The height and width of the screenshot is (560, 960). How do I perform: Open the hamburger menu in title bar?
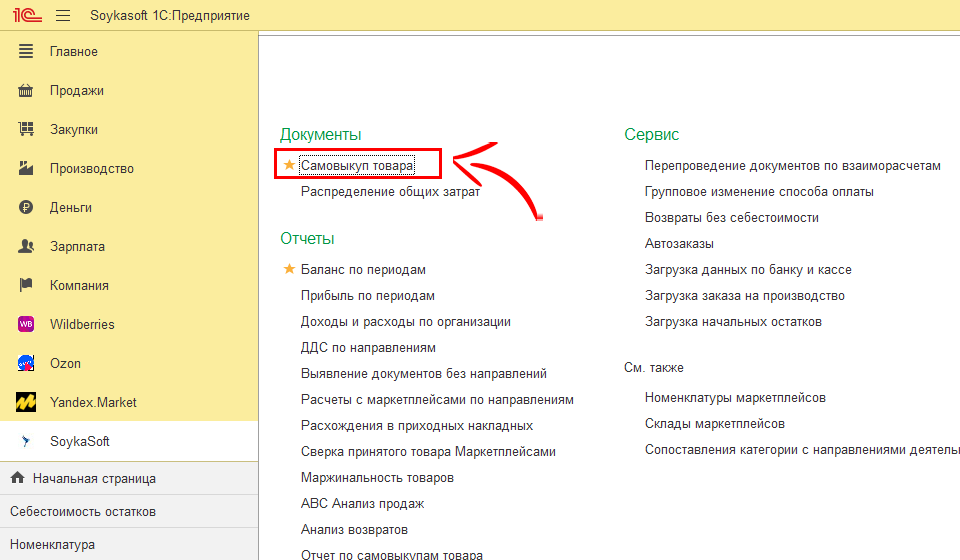coord(63,16)
